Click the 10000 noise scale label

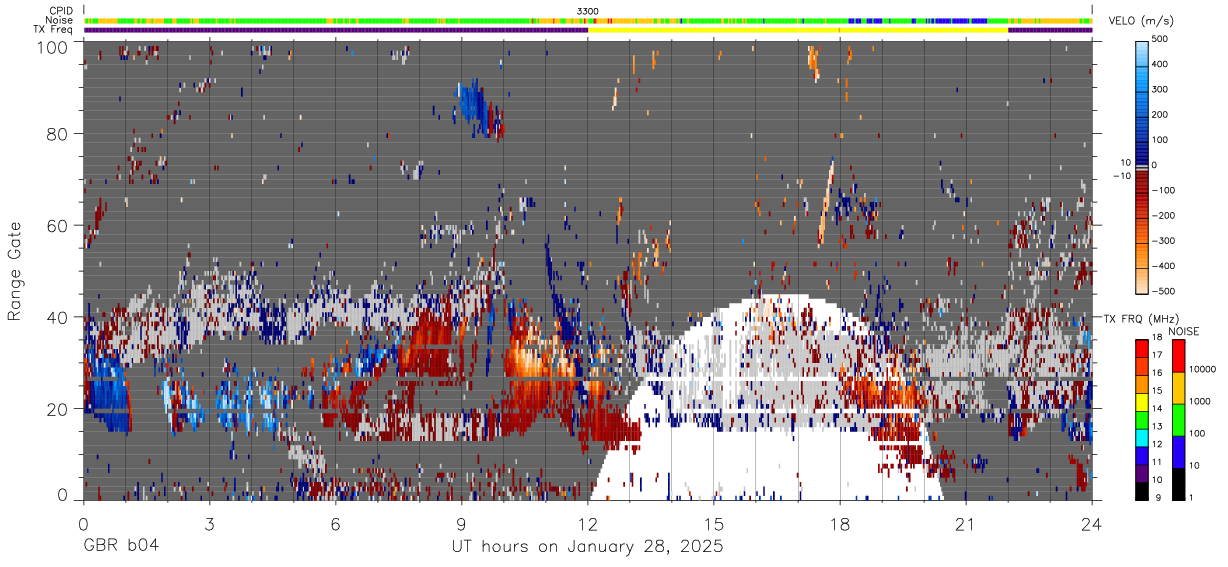[1204, 369]
